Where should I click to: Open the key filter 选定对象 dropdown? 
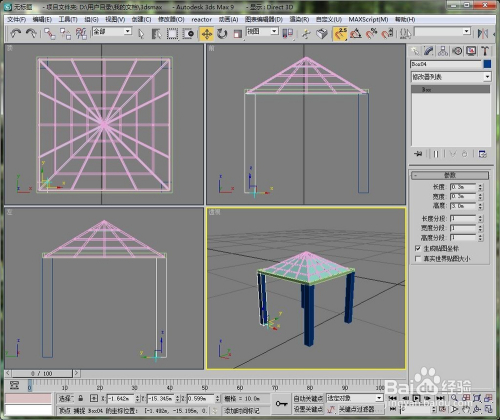(x=355, y=398)
